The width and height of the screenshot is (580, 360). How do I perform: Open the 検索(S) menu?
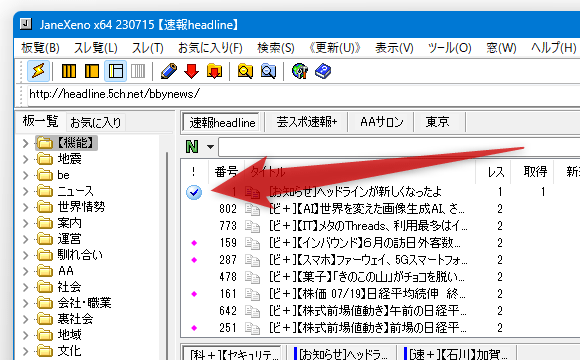tap(276, 48)
